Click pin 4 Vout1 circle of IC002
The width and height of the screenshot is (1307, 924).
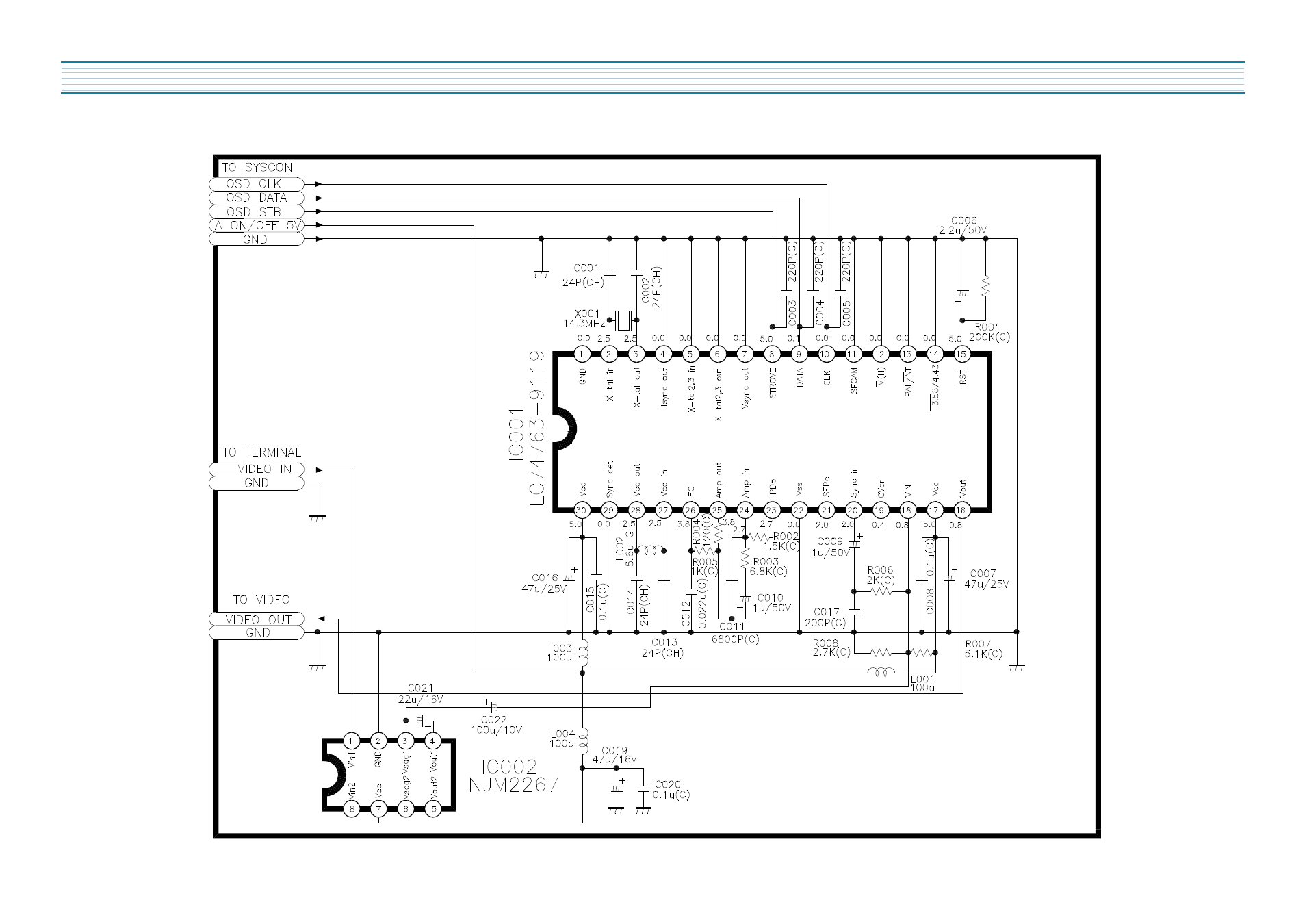click(432, 741)
